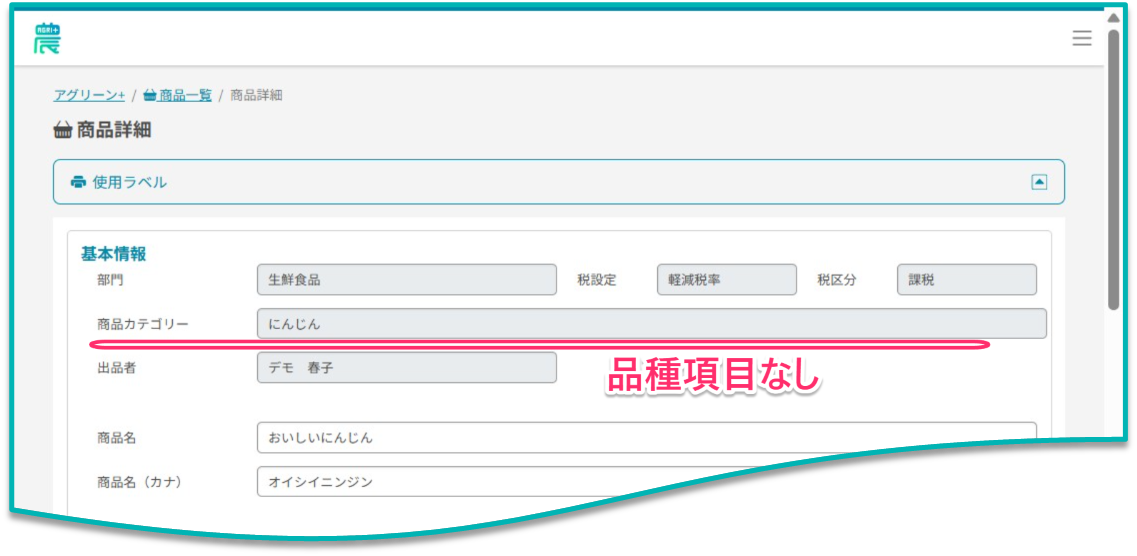This screenshot has width=1137, height=556.
Task: Select the 部門 field showing 生鮮食品
Action: [x=406, y=280]
